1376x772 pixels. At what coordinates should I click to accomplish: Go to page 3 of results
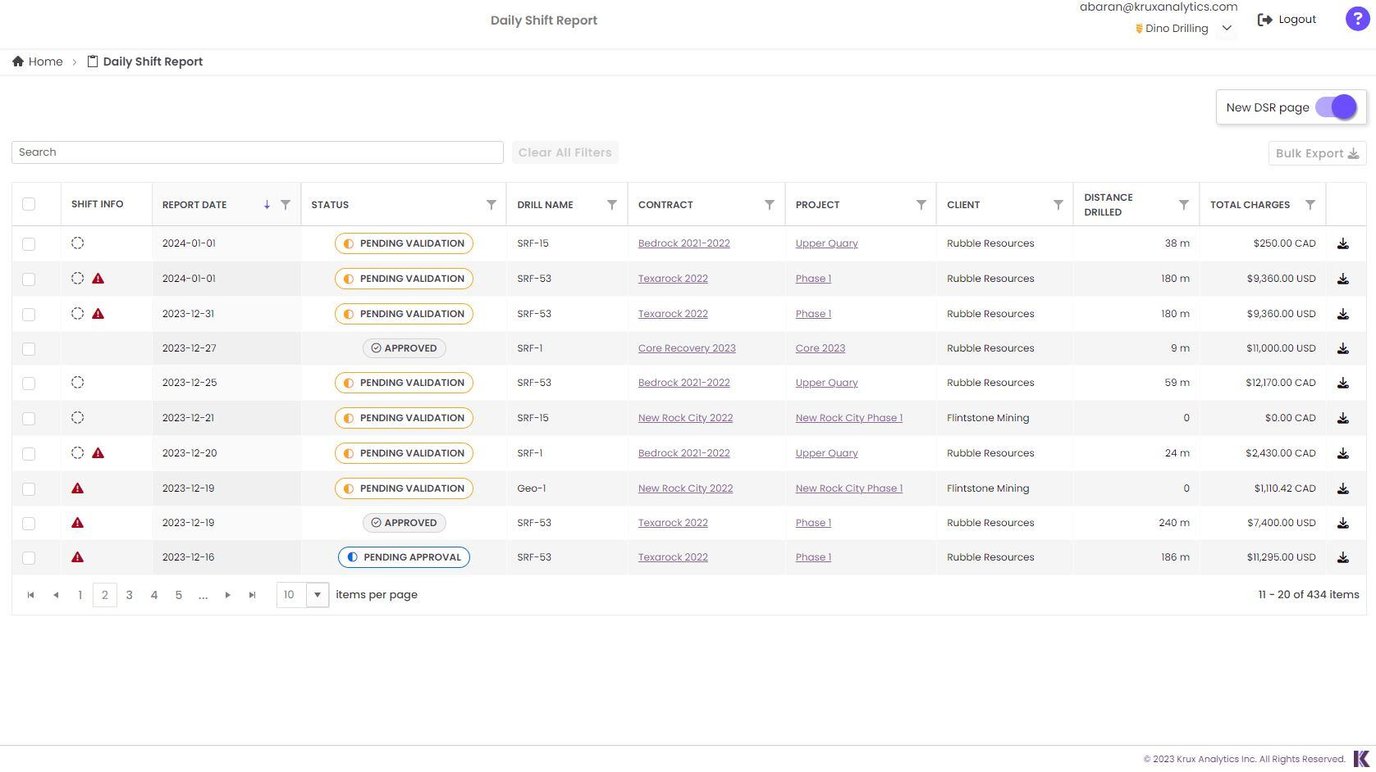click(x=129, y=595)
